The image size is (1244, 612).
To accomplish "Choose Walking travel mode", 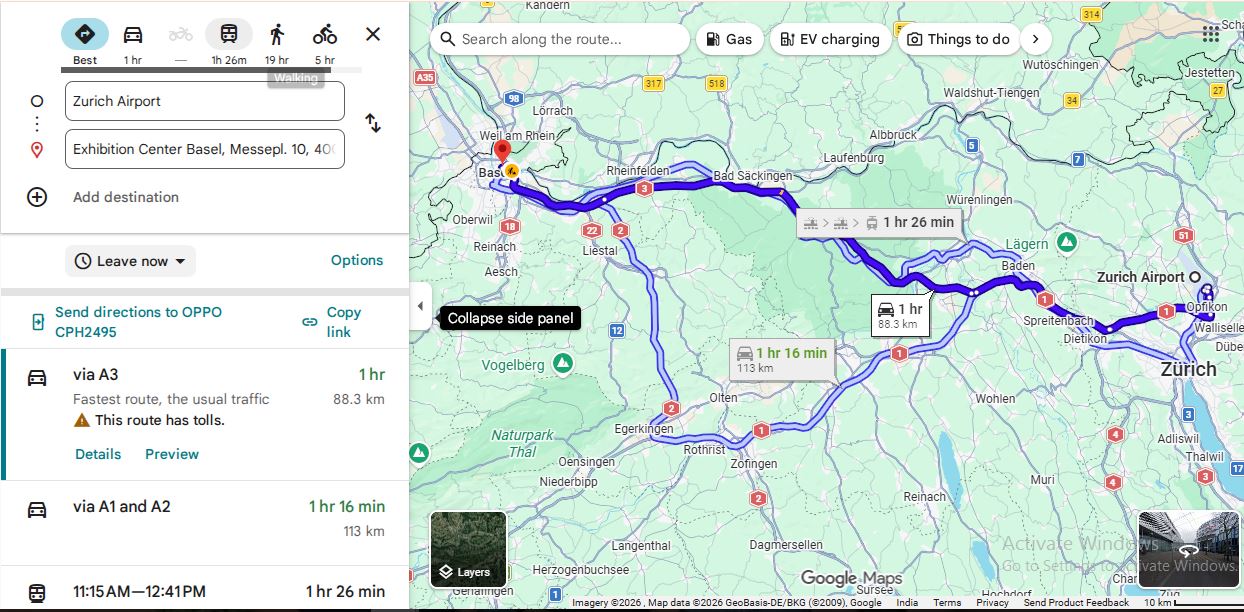I will [277, 34].
